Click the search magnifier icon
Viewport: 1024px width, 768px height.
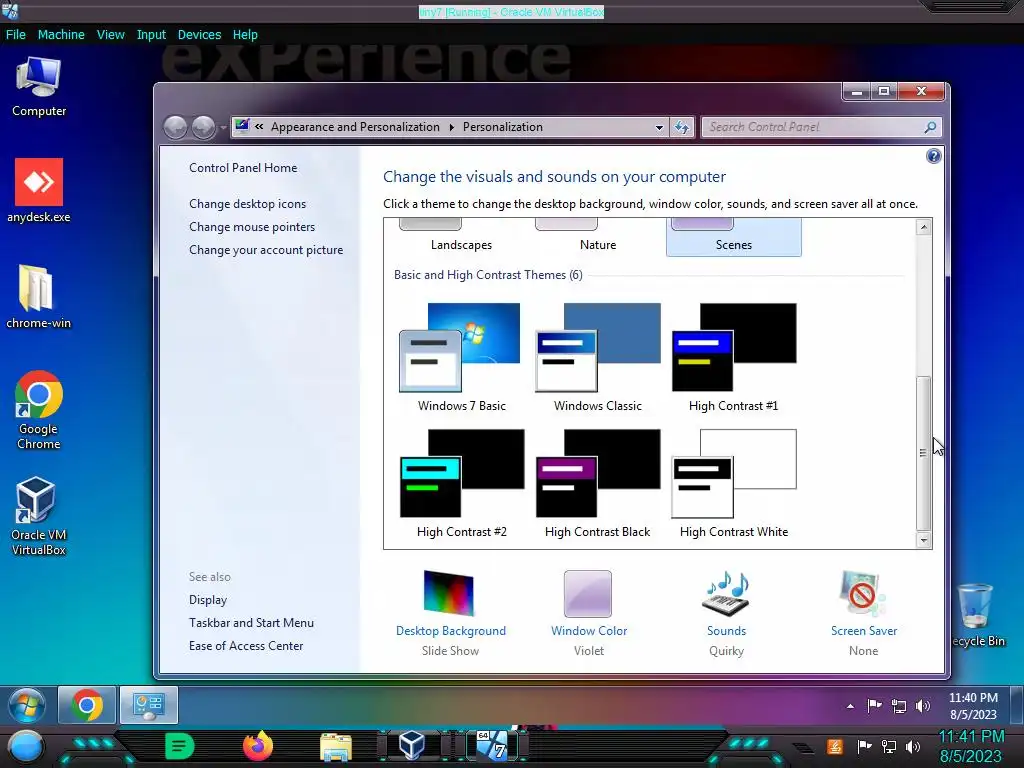(930, 127)
